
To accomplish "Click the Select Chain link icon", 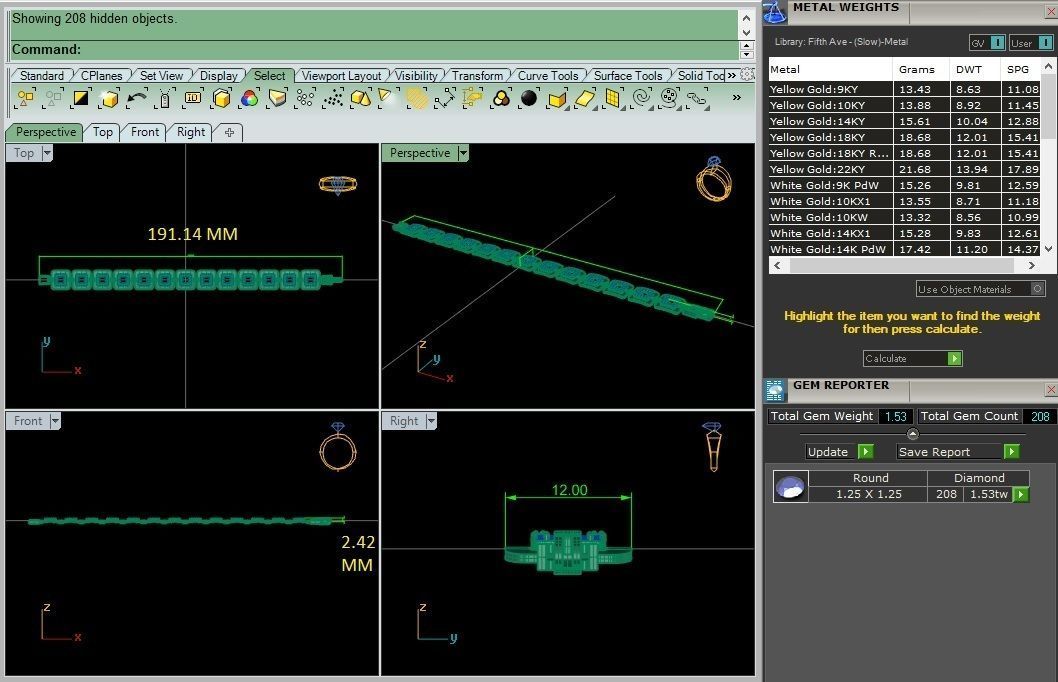I will pyautogui.click(x=696, y=99).
